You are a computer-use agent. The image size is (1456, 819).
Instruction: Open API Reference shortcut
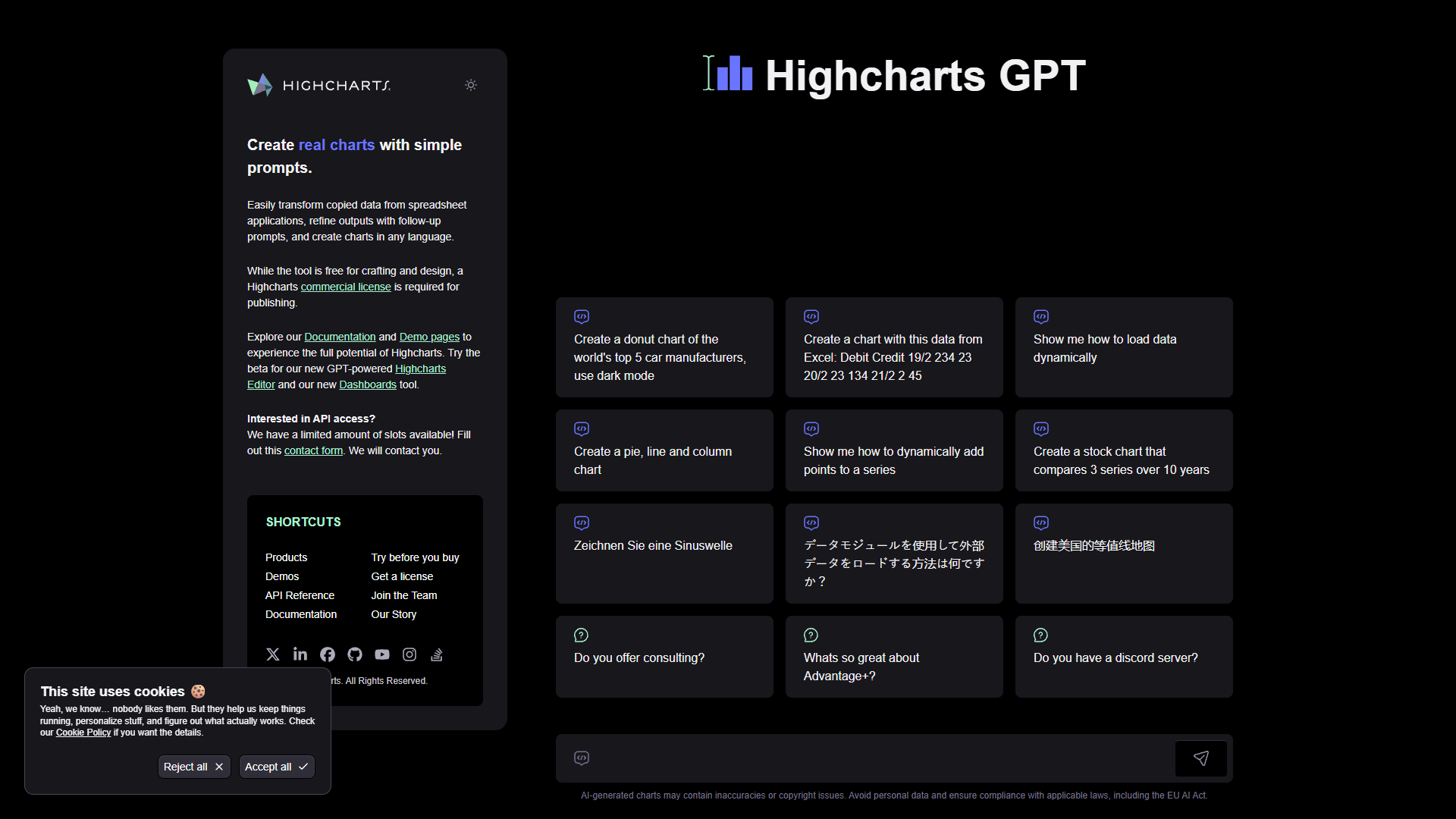[x=300, y=595]
